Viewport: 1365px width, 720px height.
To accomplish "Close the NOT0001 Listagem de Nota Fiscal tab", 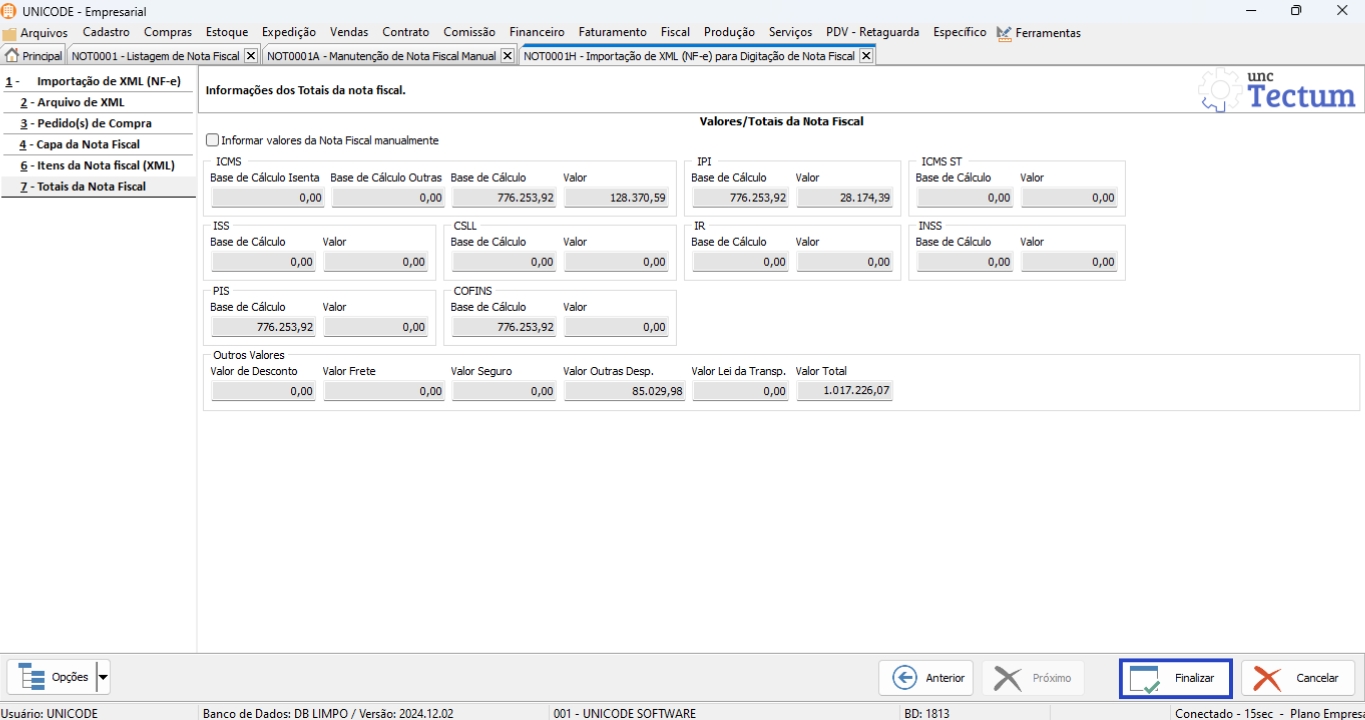I will tap(251, 56).
